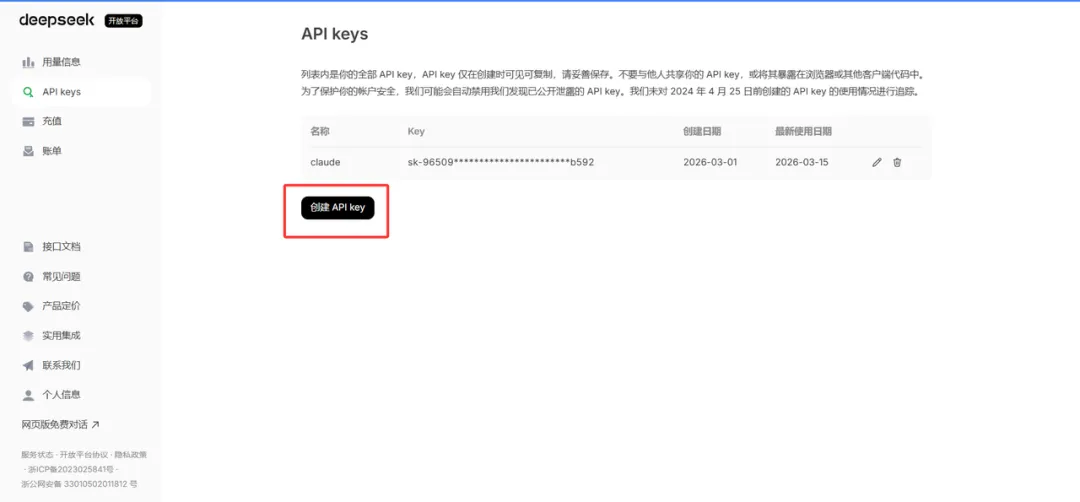Edit the claude key with pencil icon
The height and width of the screenshot is (502, 1080).
[877, 163]
